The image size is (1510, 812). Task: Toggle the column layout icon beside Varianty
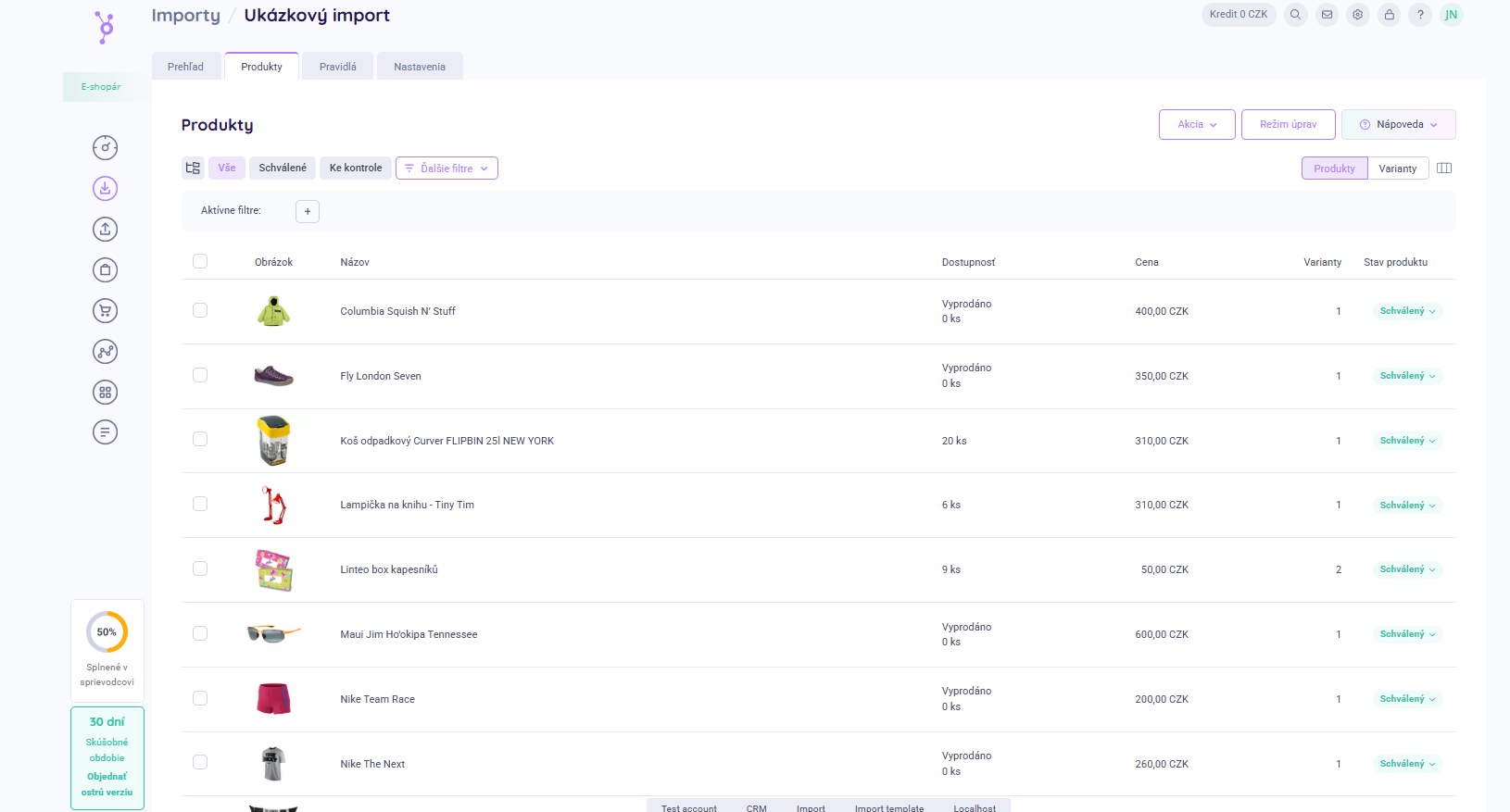pyautogui.click(x=1444, y=169)
